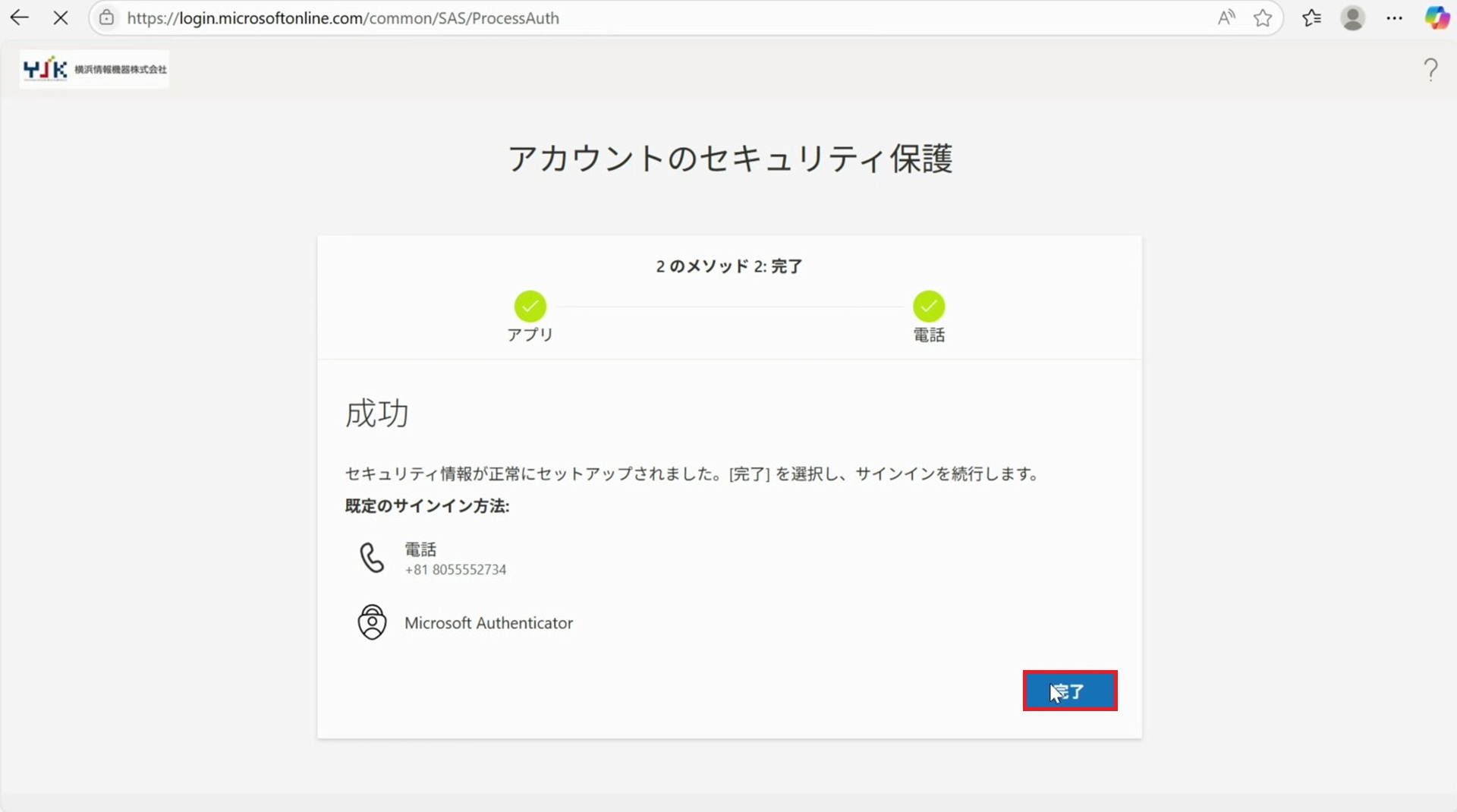Add page to favorites star icon
This screenshot has height=812, width=1457.
[1263, 18]
